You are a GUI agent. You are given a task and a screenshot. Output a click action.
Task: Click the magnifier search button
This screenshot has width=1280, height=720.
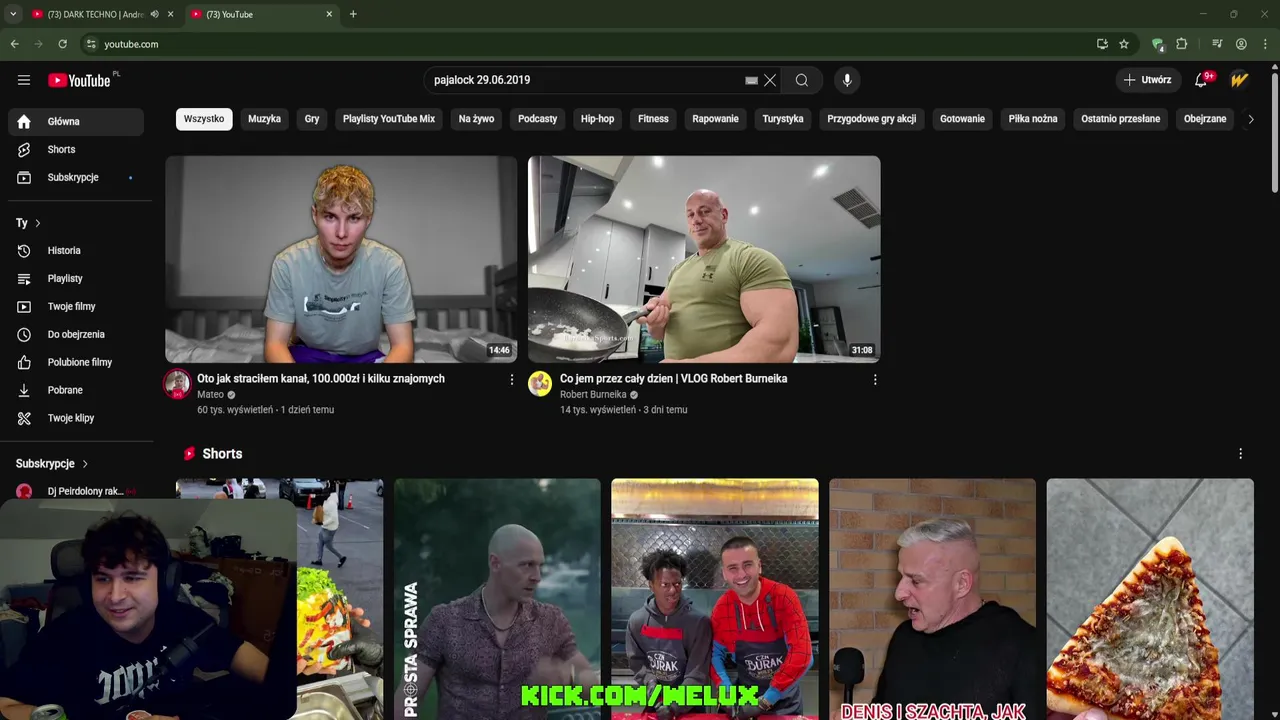pos(802,80)
